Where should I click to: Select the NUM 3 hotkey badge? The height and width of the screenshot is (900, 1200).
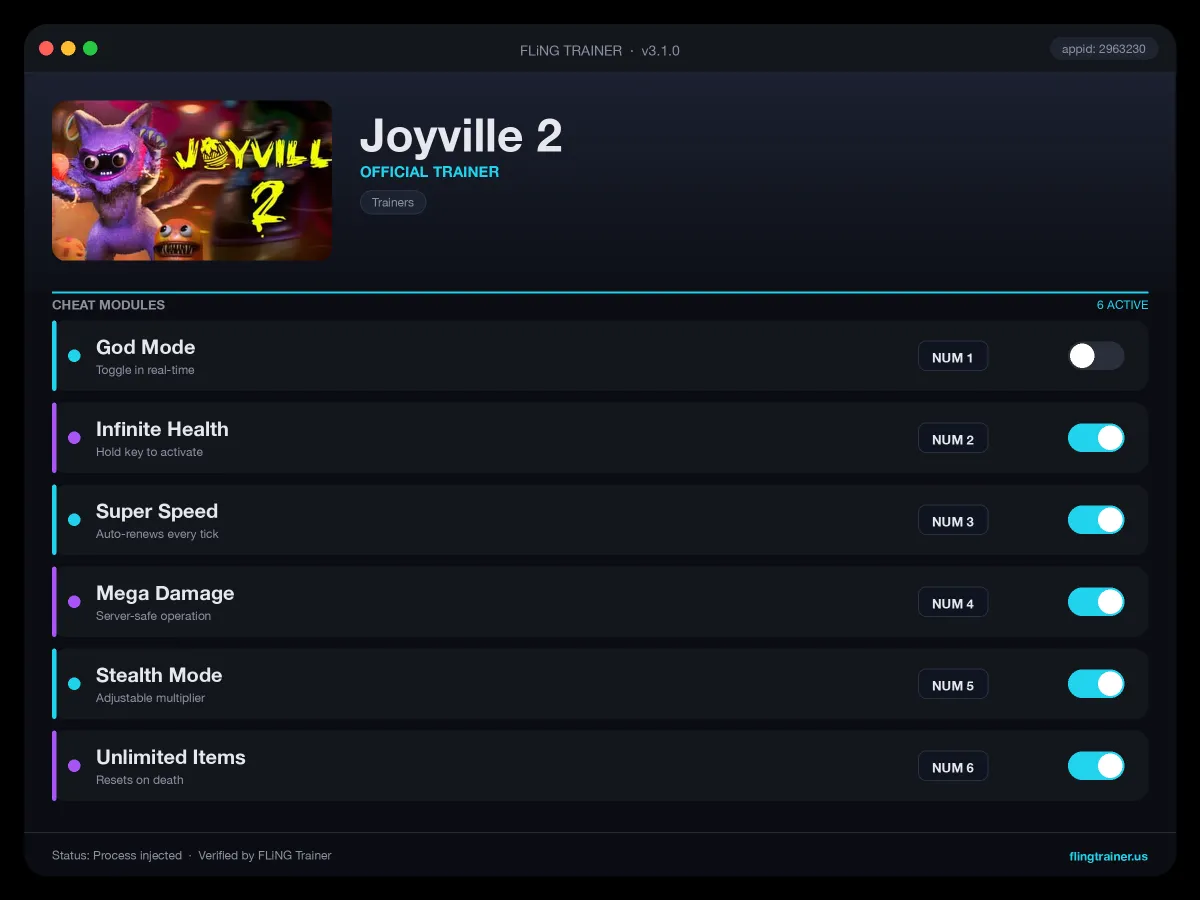953,521
